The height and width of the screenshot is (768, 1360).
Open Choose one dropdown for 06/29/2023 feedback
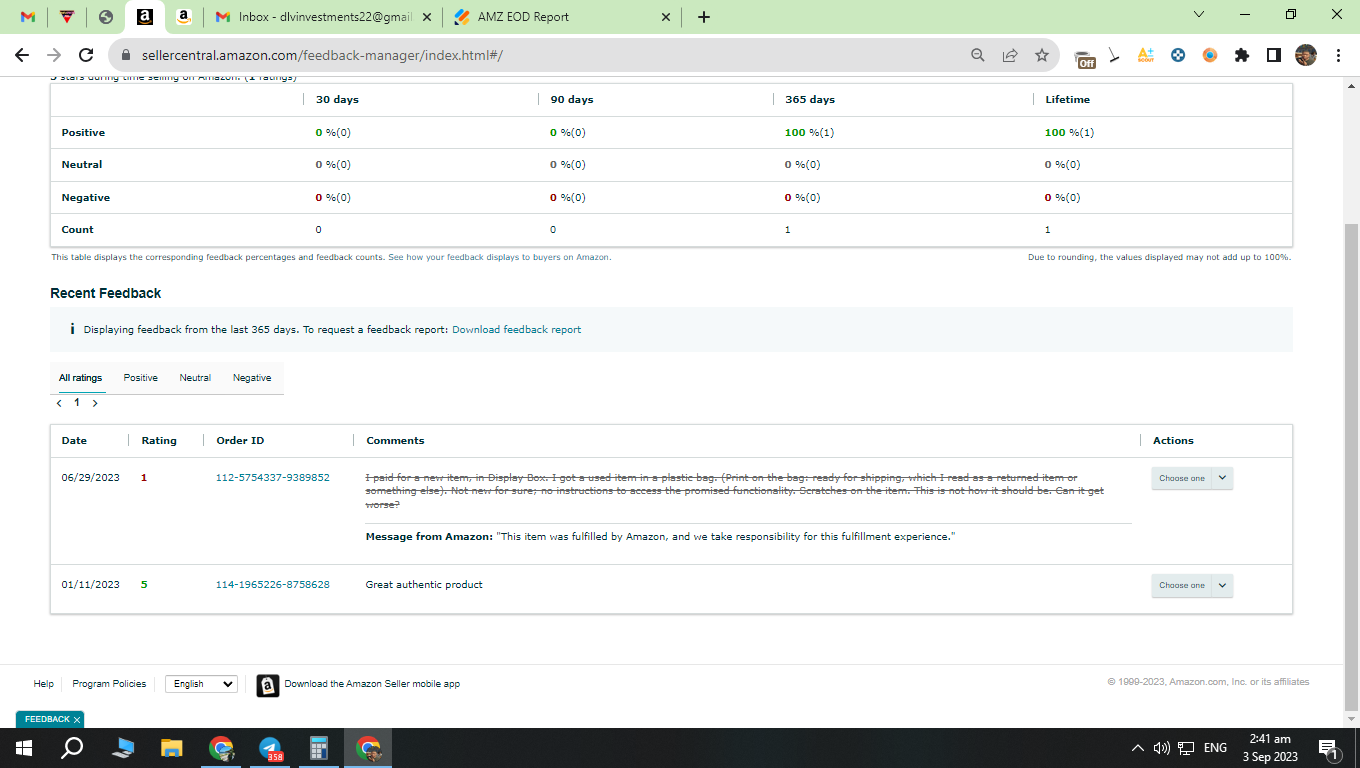tap(1192, 478)
